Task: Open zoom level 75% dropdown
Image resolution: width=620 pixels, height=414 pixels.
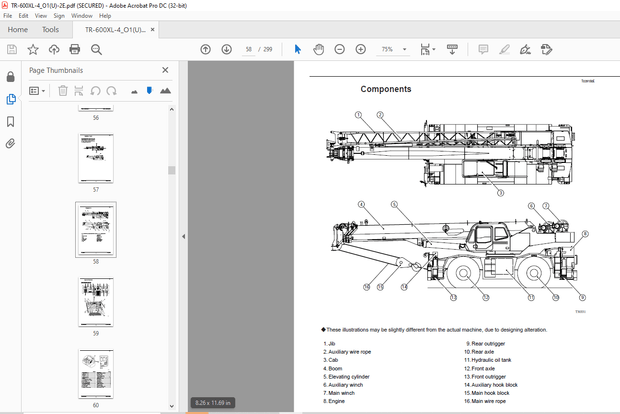Action: [x=405, y=49]
